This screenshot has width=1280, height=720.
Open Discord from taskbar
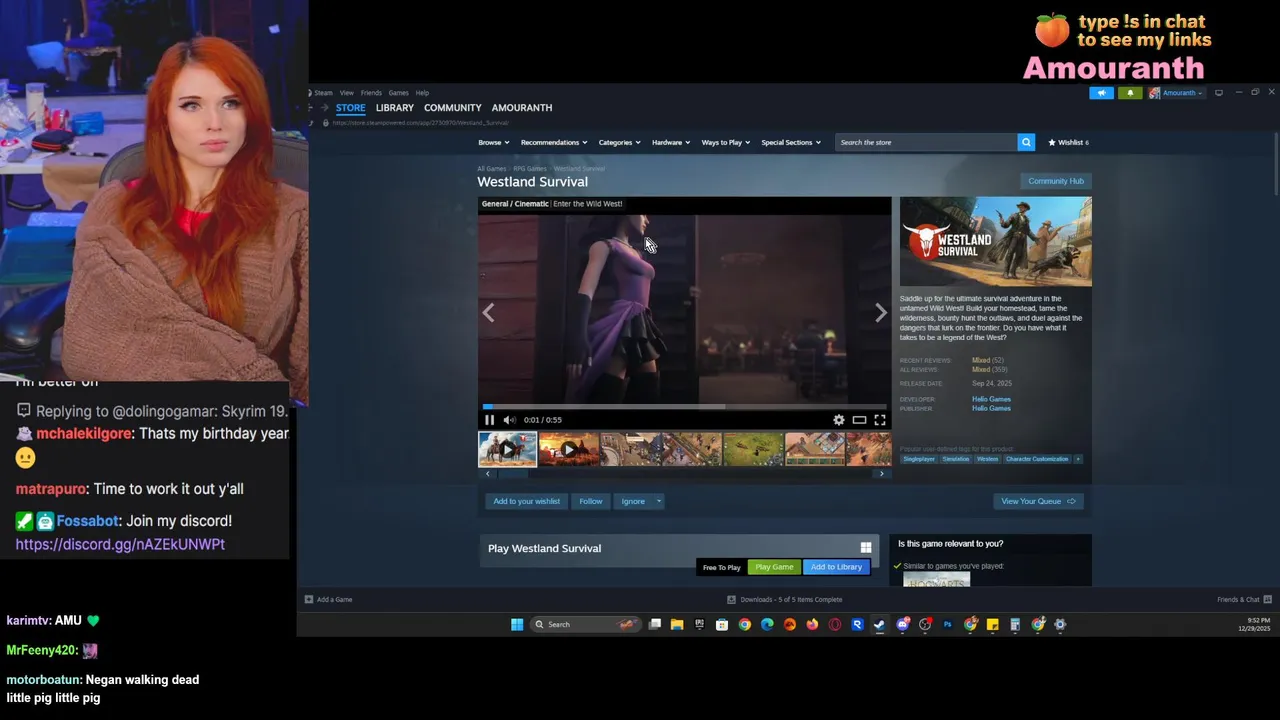tap(903, 624)
